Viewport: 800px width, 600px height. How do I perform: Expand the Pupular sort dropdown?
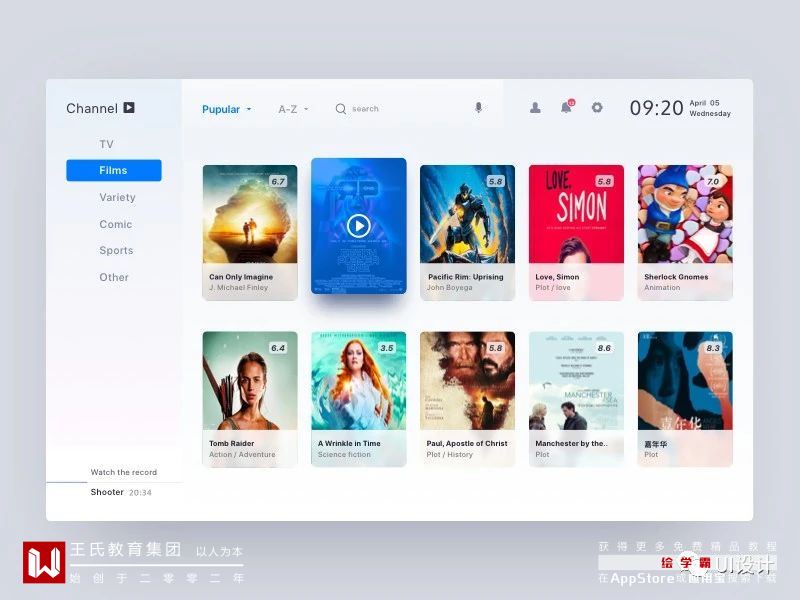point(227,109)
